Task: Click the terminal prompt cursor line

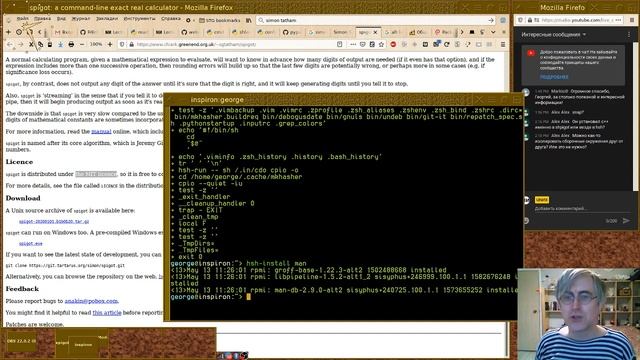Action: tap(249, 297)
